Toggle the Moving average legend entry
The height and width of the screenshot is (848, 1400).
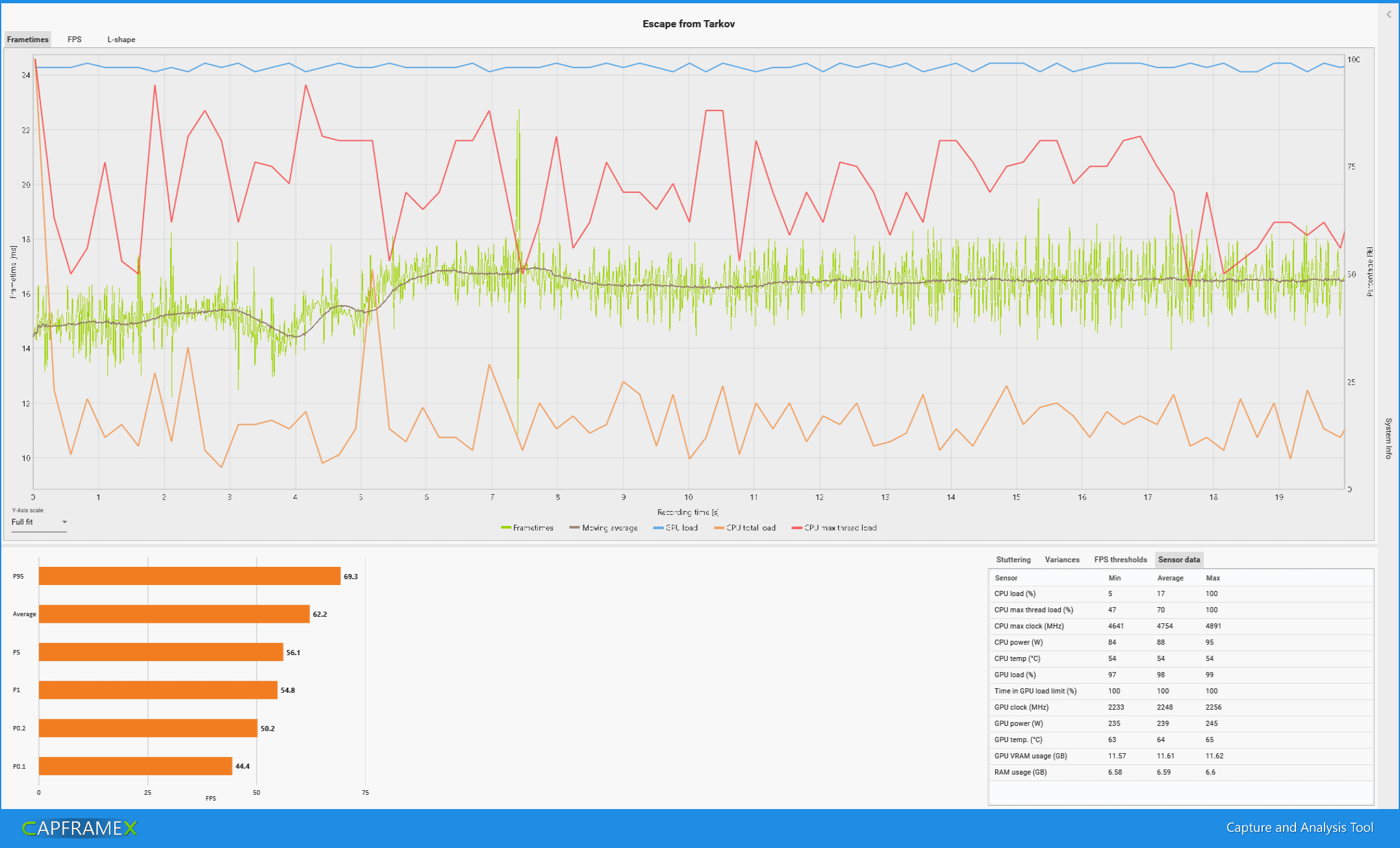tap(603, 528)
